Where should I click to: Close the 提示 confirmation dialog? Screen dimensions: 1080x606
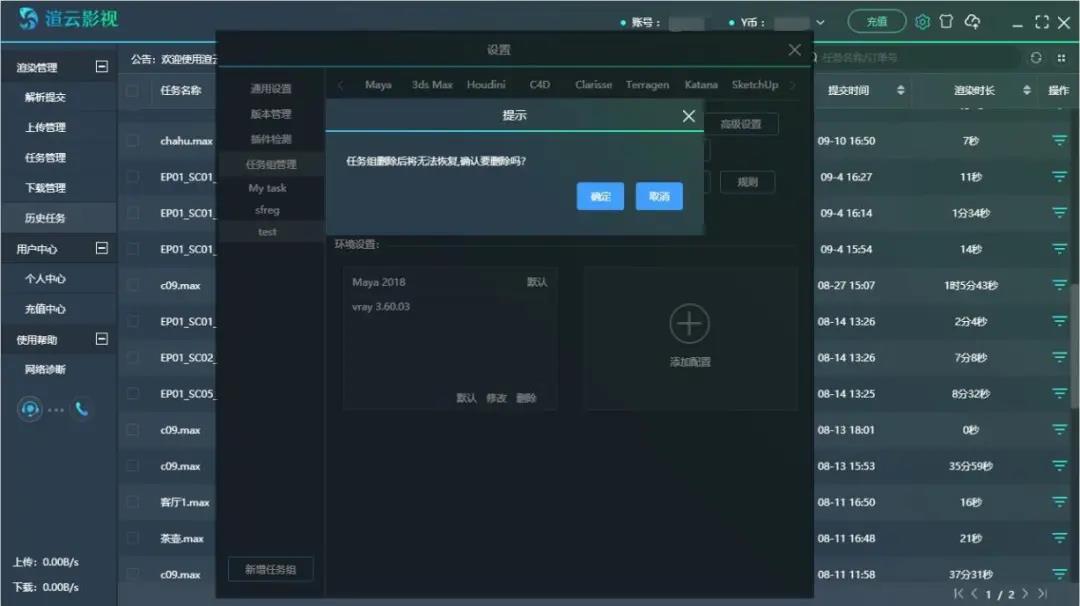(x=688, y=116)
